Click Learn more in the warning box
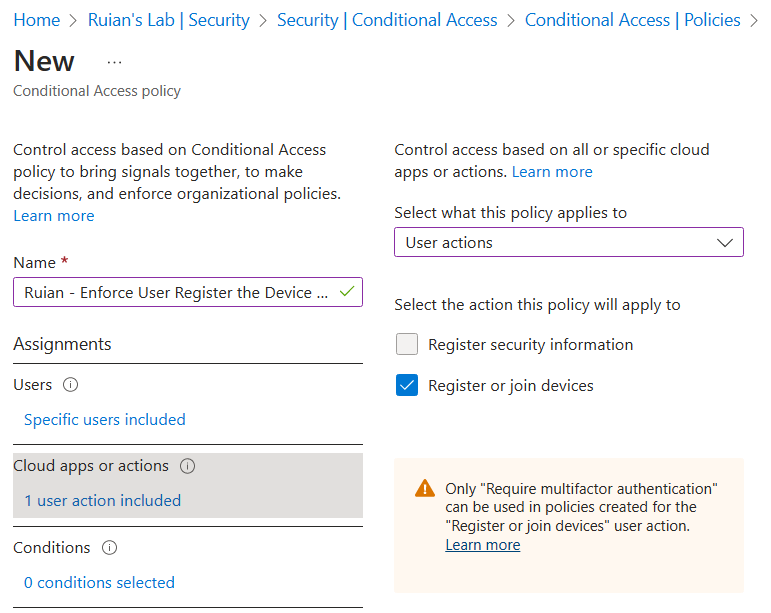 pos(483,545)
